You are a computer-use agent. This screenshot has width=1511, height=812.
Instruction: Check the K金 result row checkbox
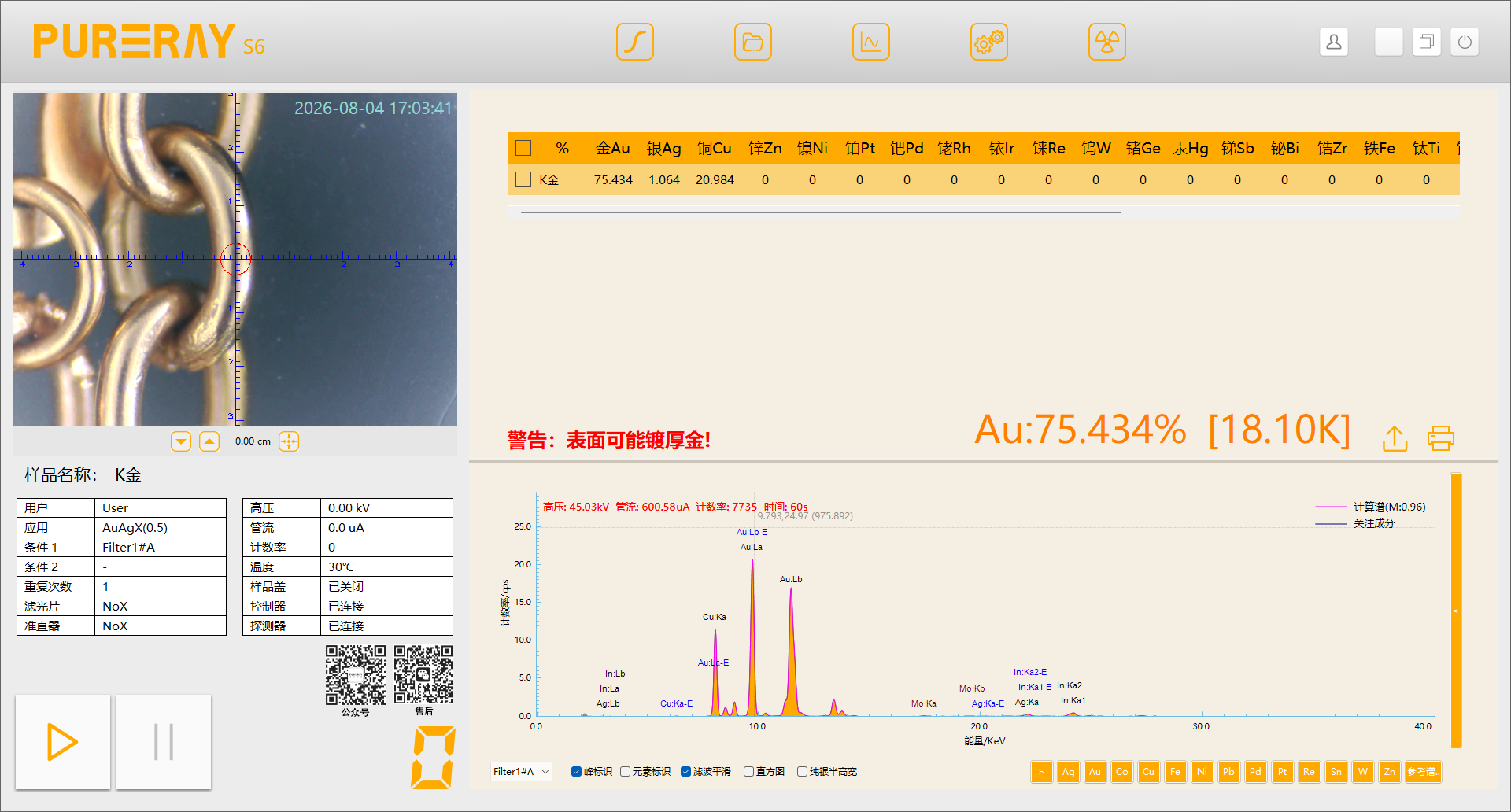click(523, 179)
